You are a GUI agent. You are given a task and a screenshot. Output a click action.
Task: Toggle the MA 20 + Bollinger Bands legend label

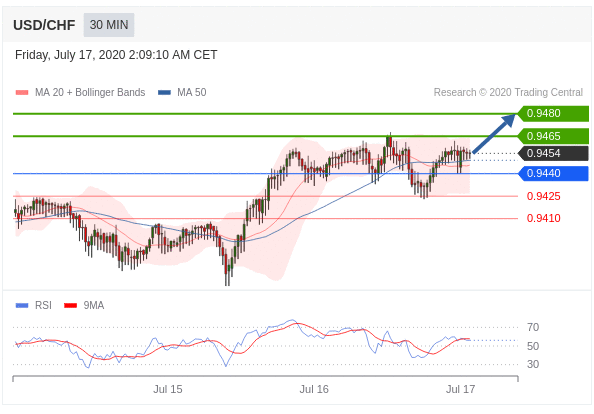90,92
